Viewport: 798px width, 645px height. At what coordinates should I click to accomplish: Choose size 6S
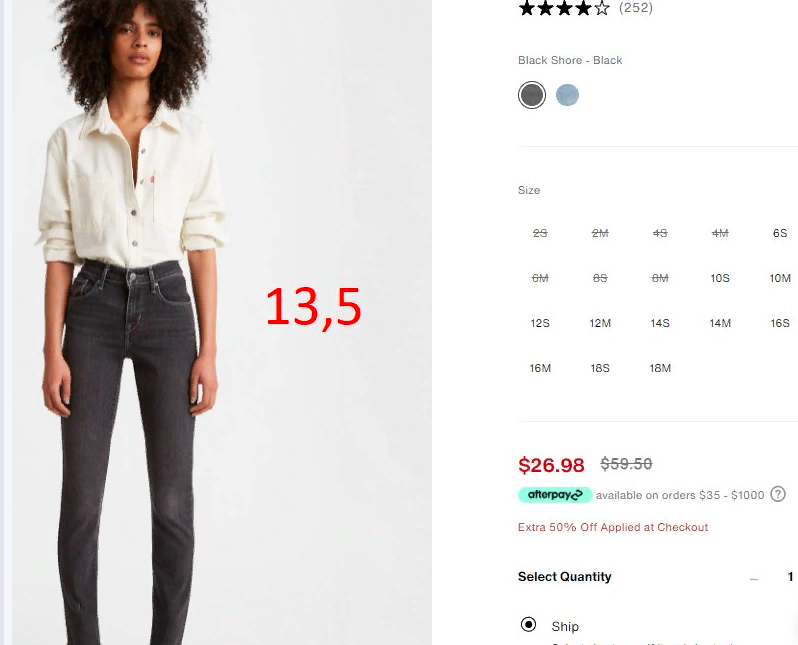(780, 233)
